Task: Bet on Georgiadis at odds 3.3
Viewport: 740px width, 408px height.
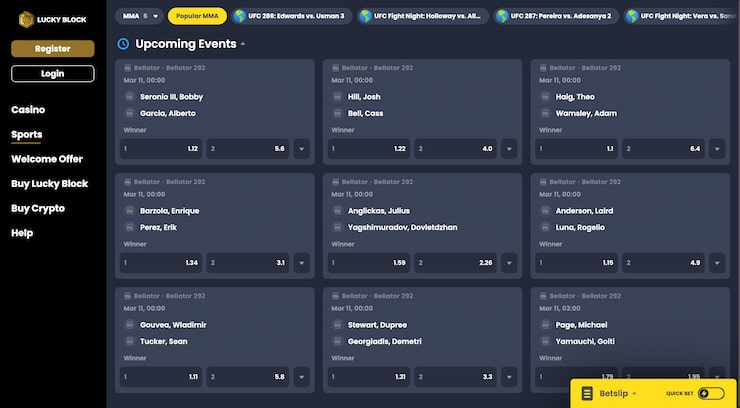Action: coord(455,377)
